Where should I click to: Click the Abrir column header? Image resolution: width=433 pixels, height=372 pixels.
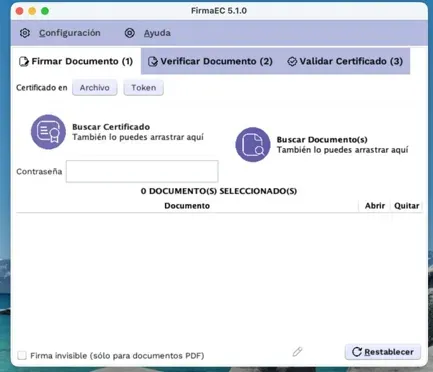click(x=375, y=206)
